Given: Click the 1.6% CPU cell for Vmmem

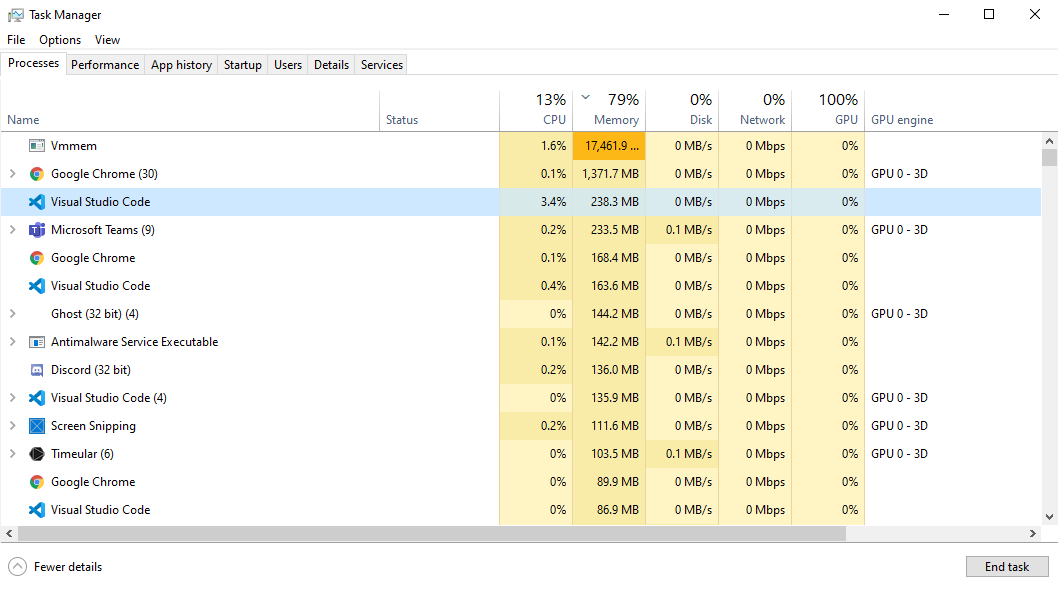Looking at the screenshot, I should coord(536,146).
